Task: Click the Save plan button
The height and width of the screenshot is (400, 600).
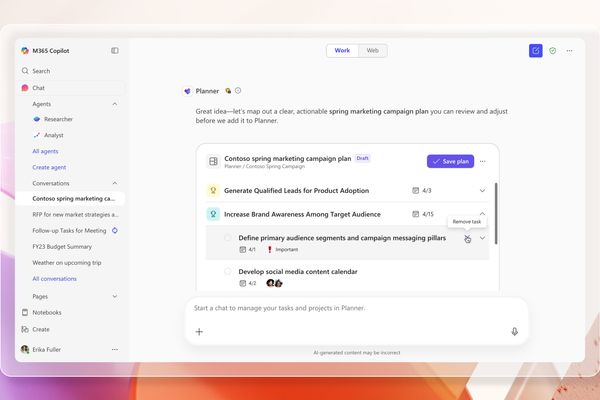Action: point(450,162)
